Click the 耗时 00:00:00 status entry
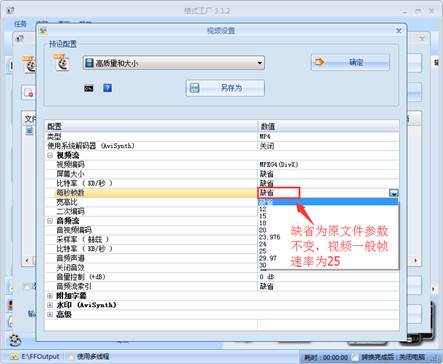443x364 pixels. point(326,357)
